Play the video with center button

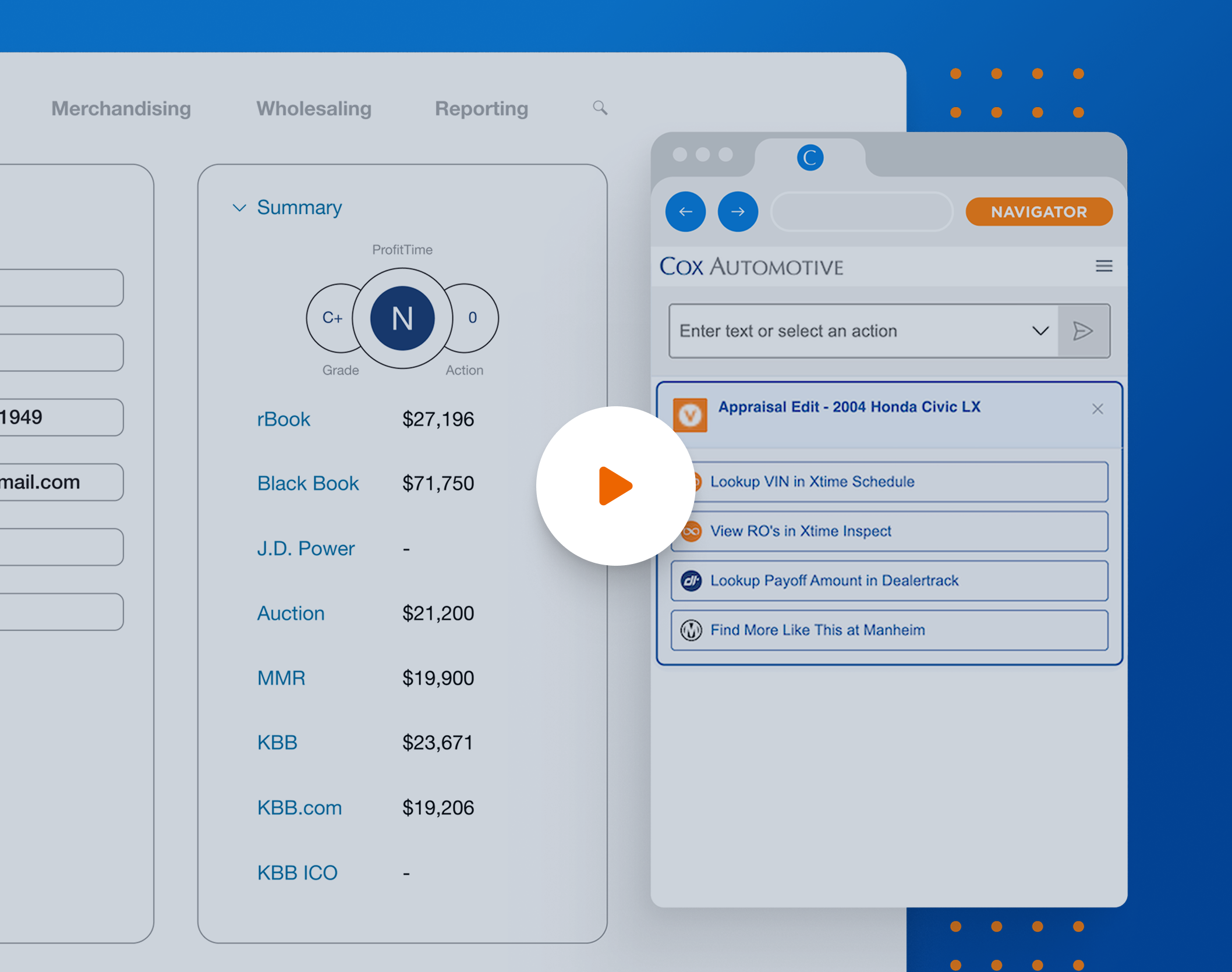(x=615, y=485)
